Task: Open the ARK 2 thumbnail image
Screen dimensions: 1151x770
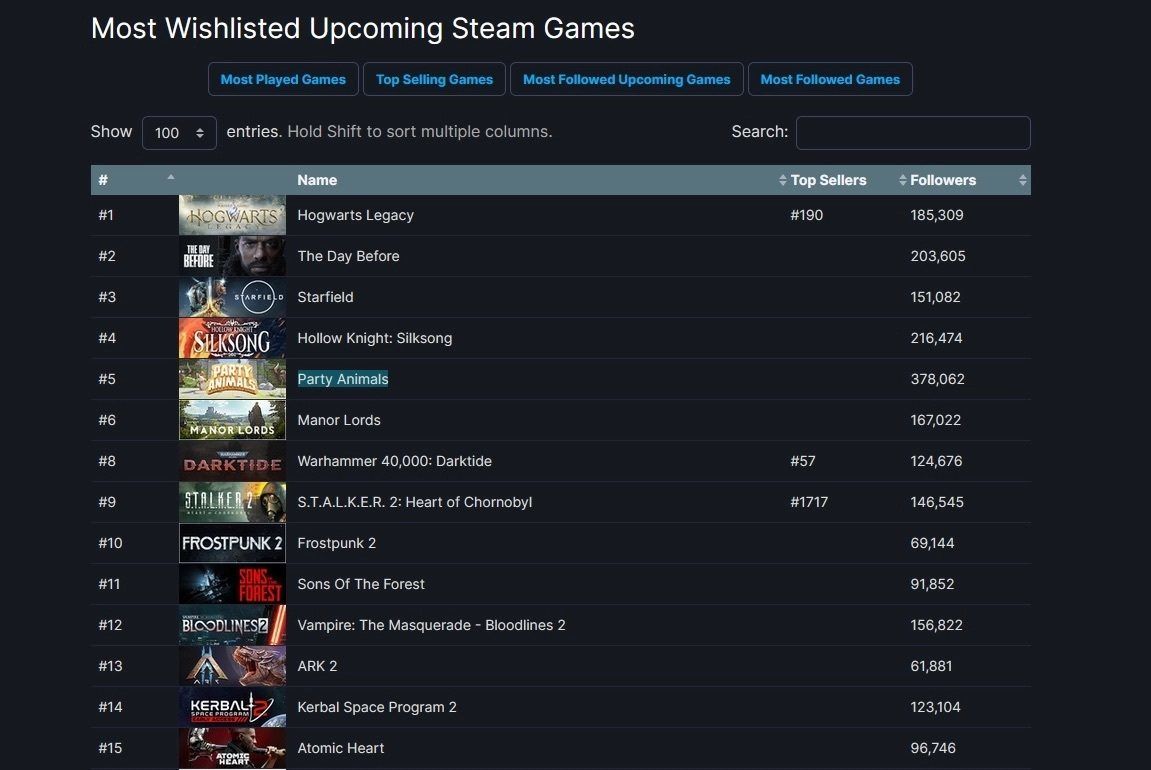Action: coord(232,667)
